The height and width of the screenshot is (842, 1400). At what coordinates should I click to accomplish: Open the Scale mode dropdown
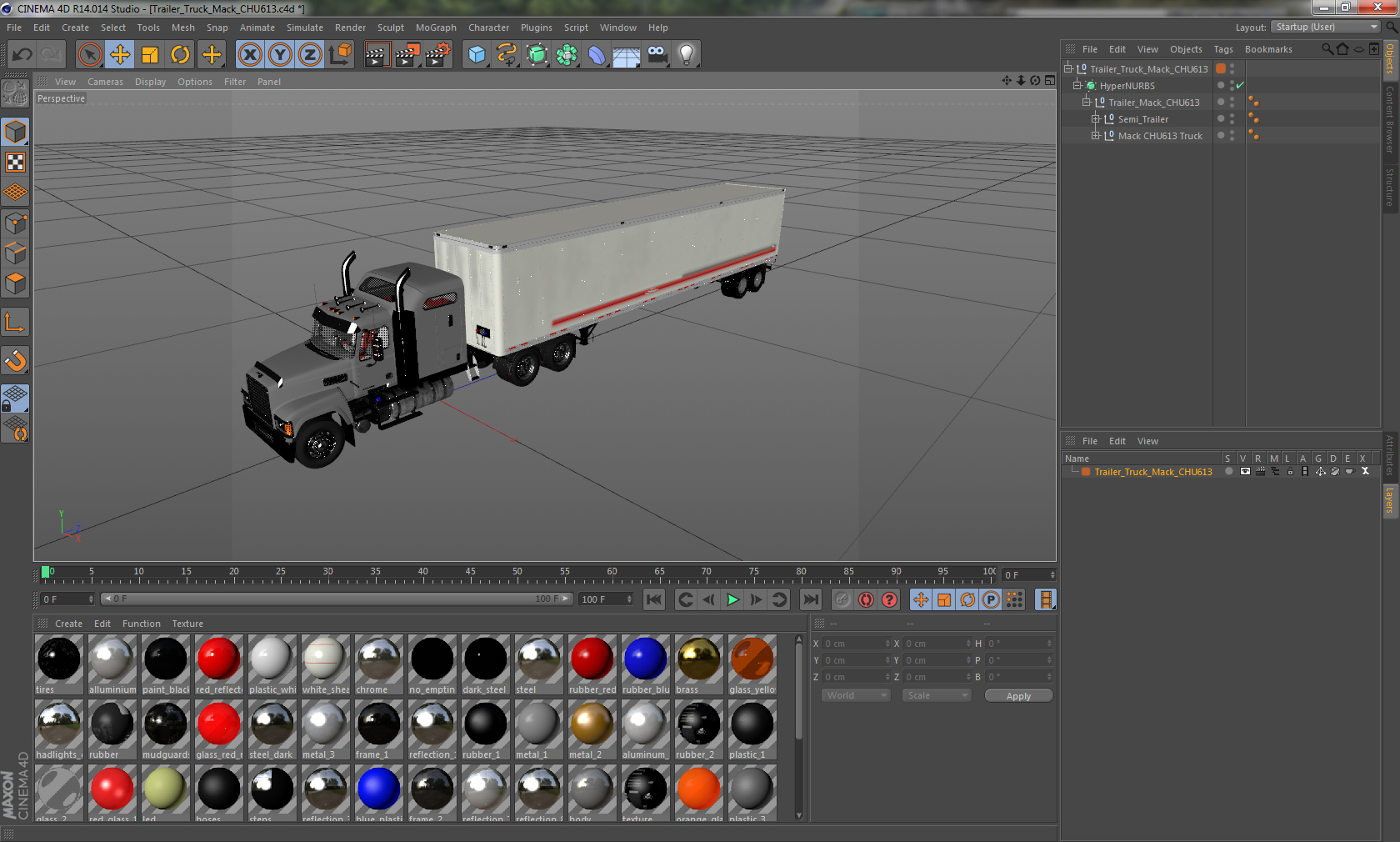(937, 695)
